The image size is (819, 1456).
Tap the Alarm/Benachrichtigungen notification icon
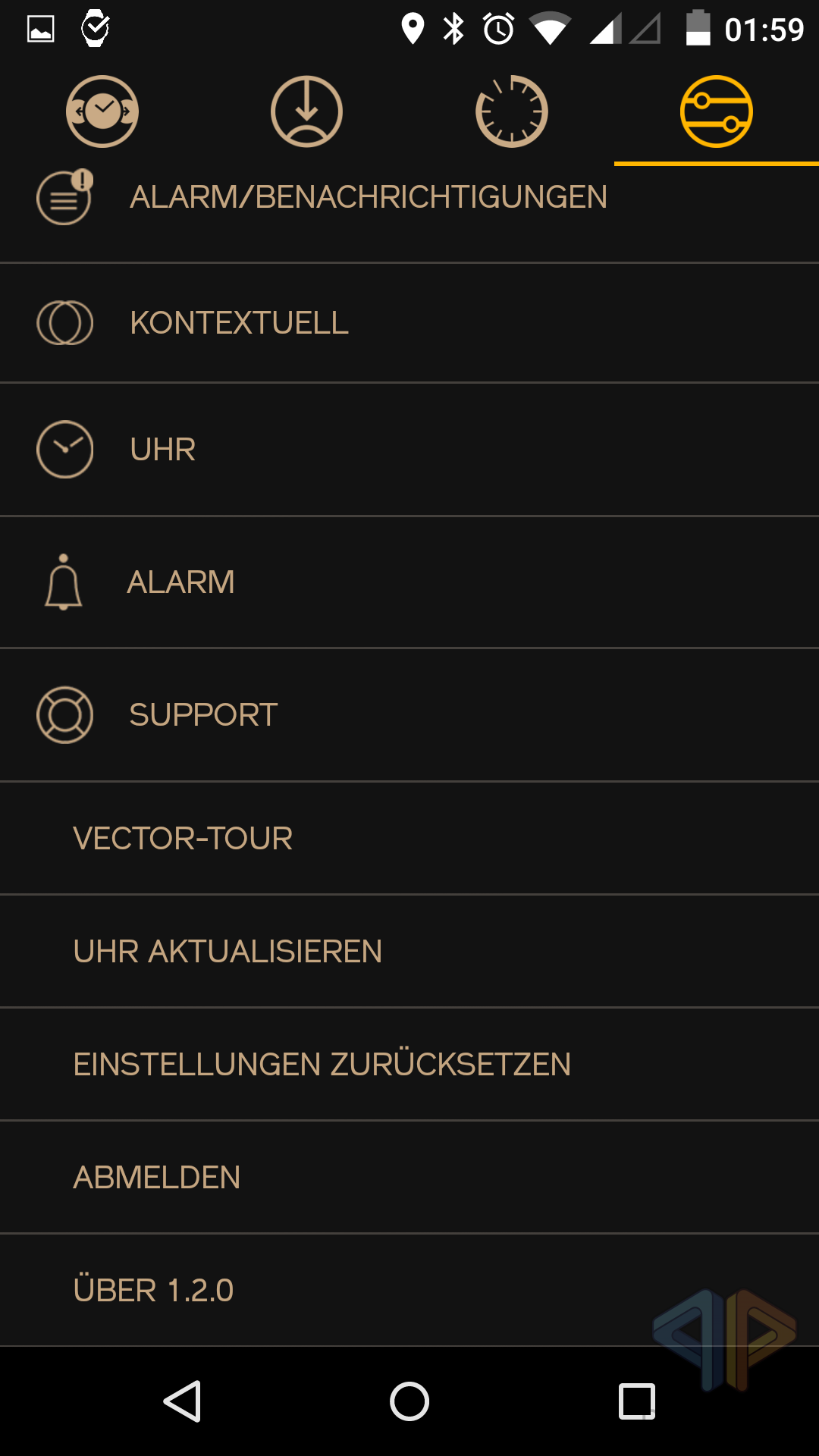[x=65, y=197]
